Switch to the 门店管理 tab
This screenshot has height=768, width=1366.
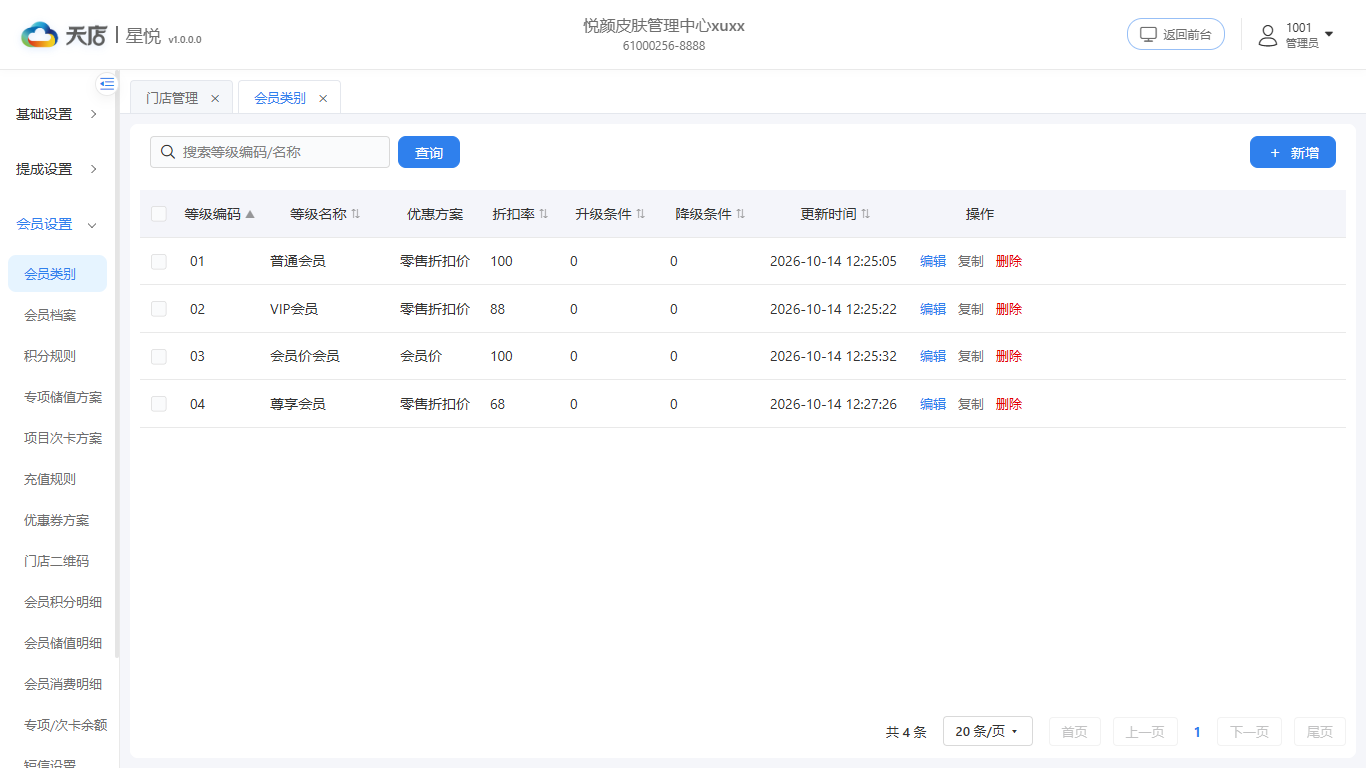click(x=172, y=98)
